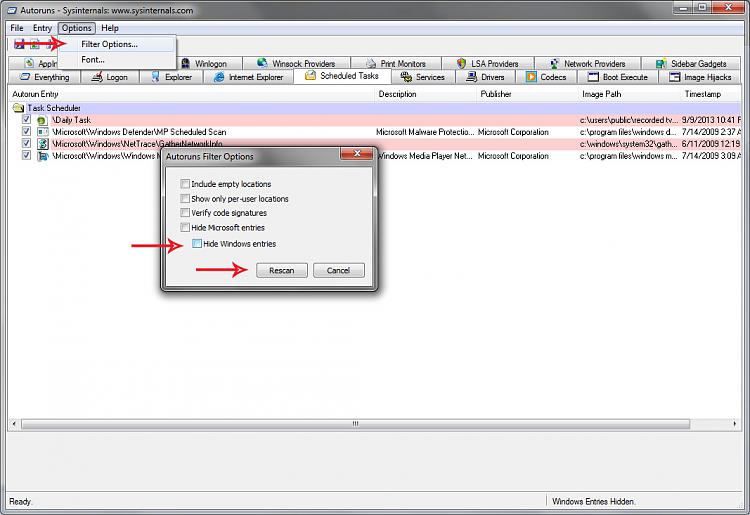Click the 'Windows Entries Hidden.' status text
Screen dimensions: 750x515
[x=594, y=502]
